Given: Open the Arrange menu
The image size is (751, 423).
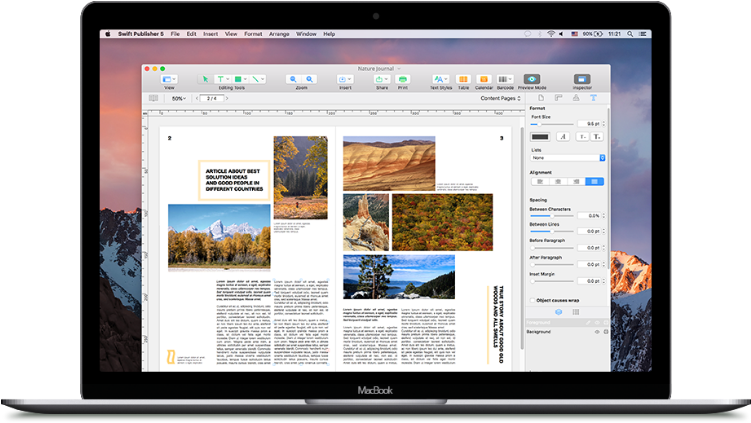Looking at the screenshot, I should 280,34.
